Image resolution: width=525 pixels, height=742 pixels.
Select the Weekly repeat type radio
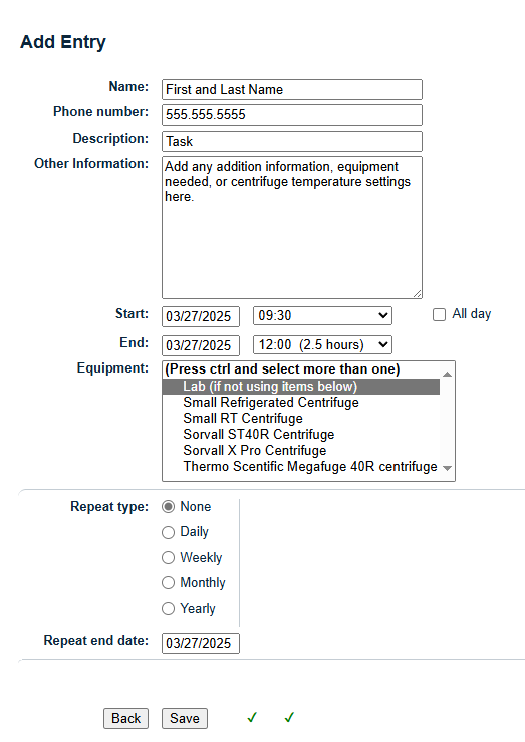click(169, 557)
